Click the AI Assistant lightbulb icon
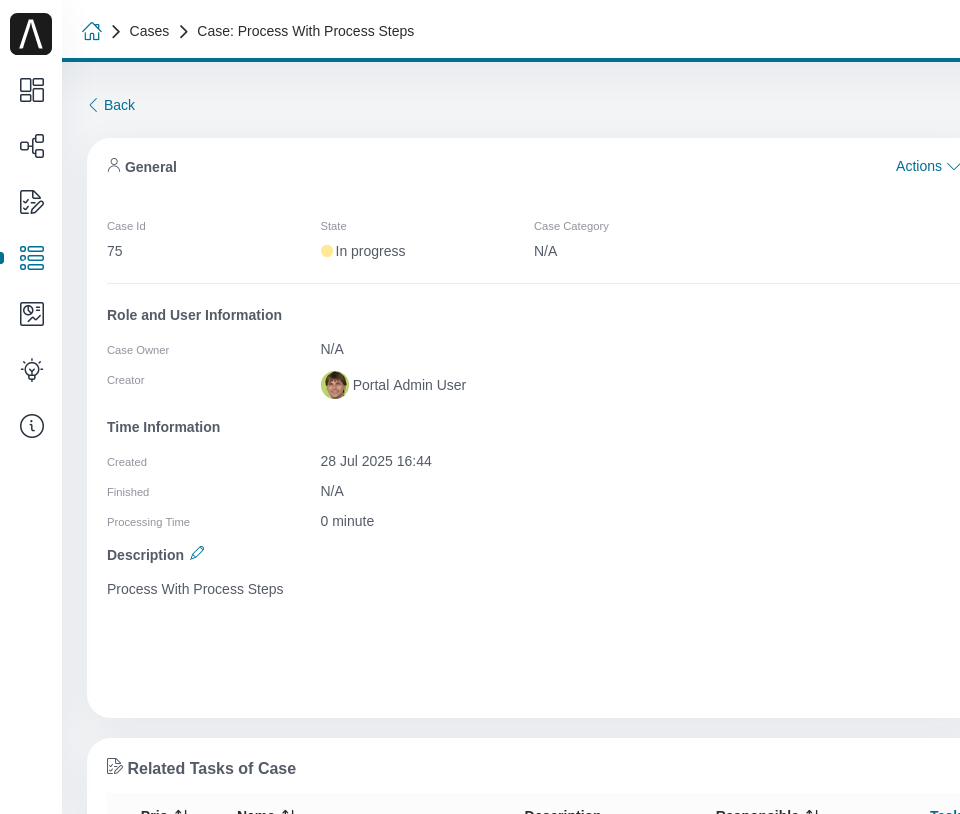 pos(32,370)
